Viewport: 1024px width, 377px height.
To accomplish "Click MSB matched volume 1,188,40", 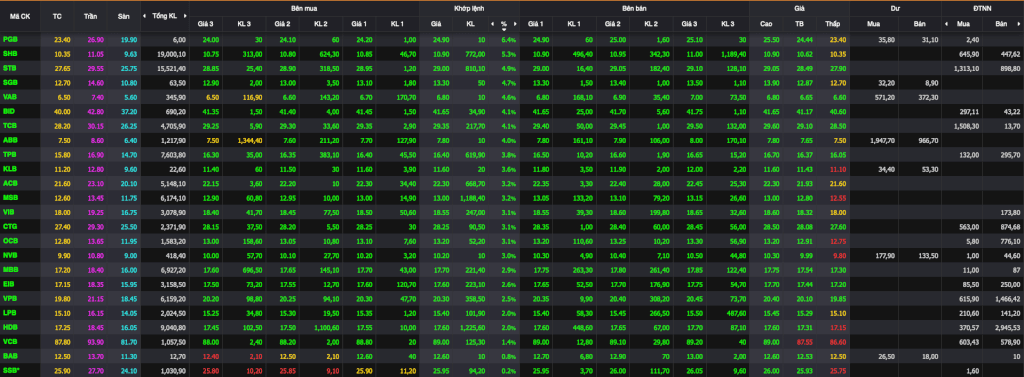I will pyautogui.click(x=473, y=198).
